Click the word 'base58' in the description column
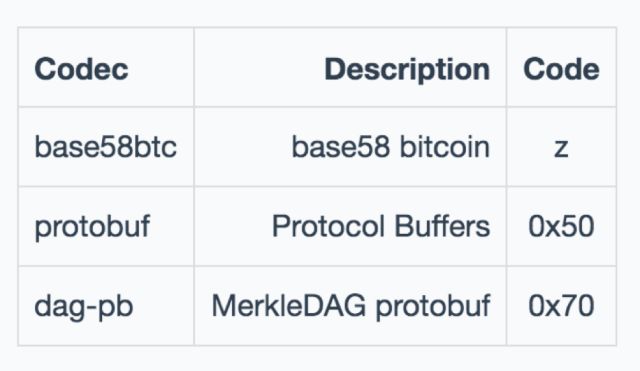This screenshot has width=640, height=371. pyautogui.click(x=341, y=147)
